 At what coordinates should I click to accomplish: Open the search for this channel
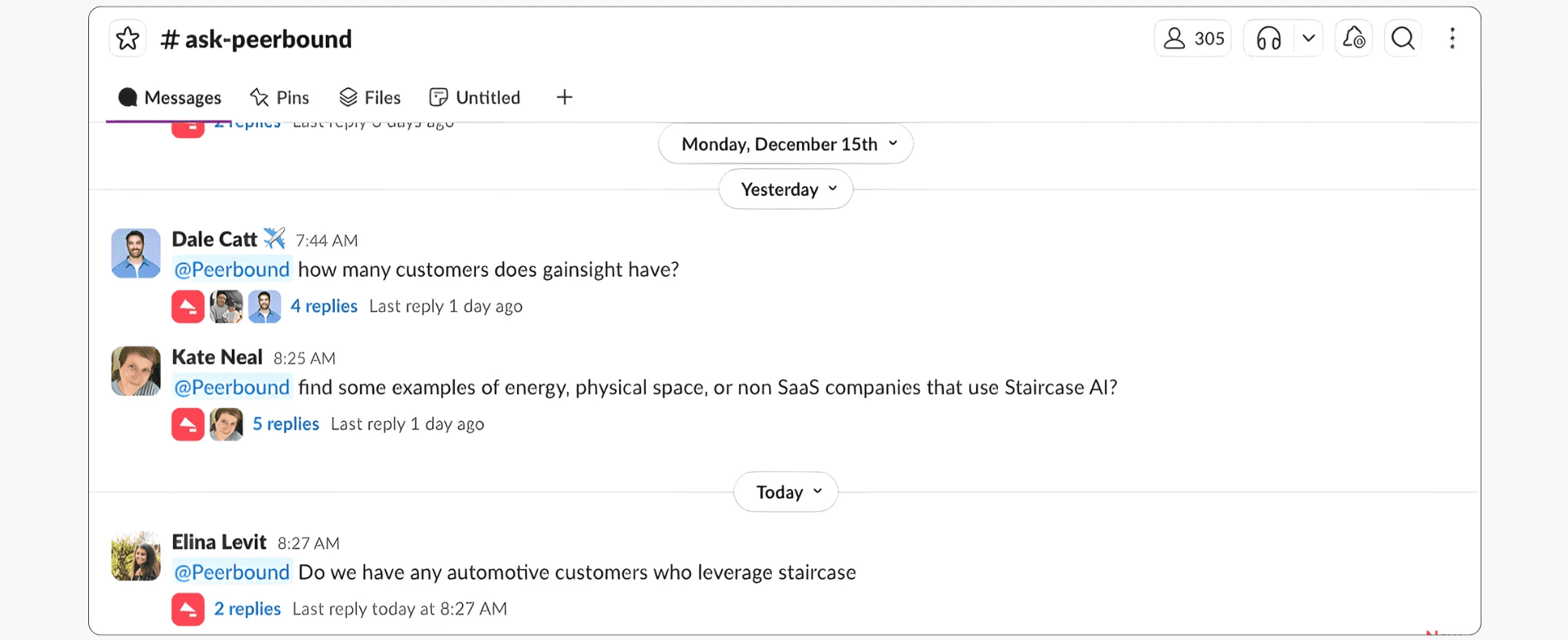click(x=1402, y=38)
